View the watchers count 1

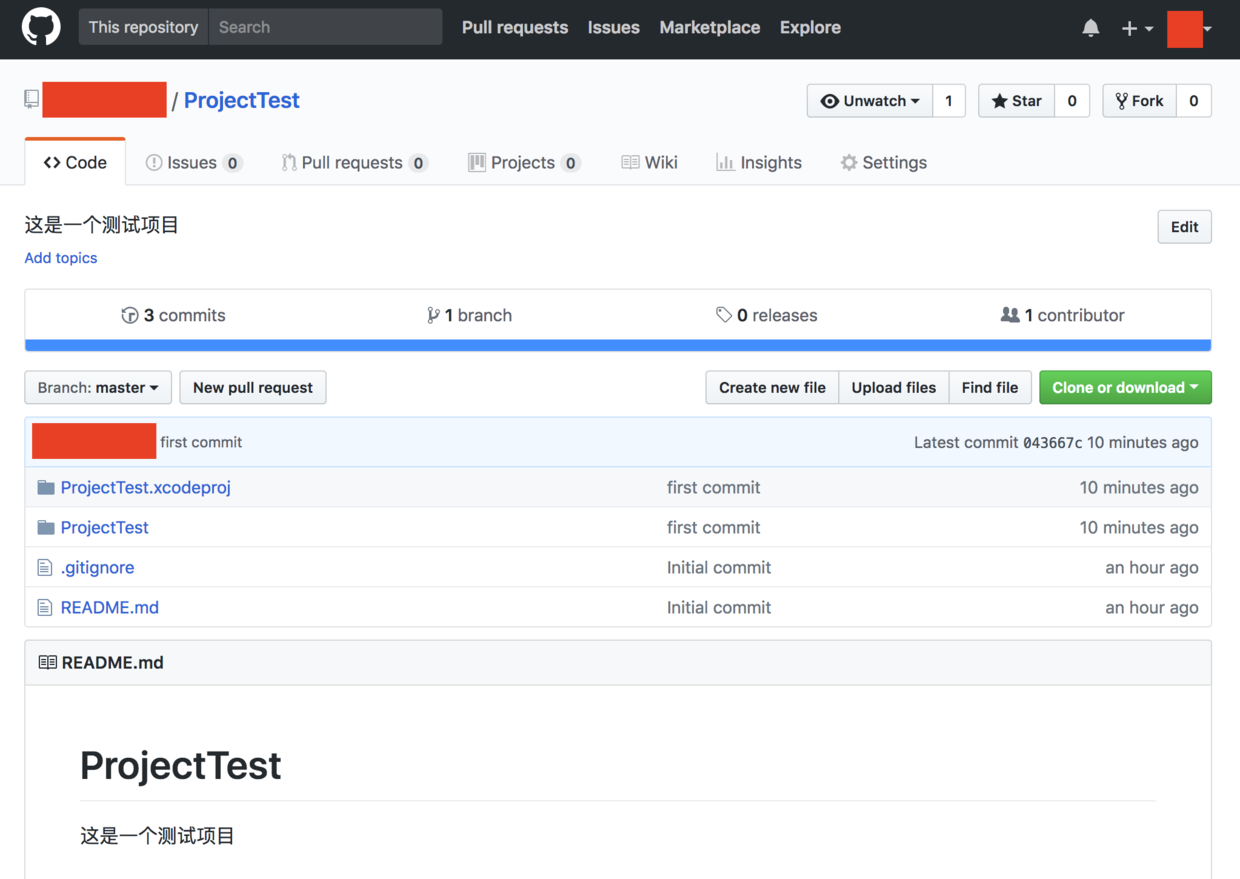pos(949,101)
